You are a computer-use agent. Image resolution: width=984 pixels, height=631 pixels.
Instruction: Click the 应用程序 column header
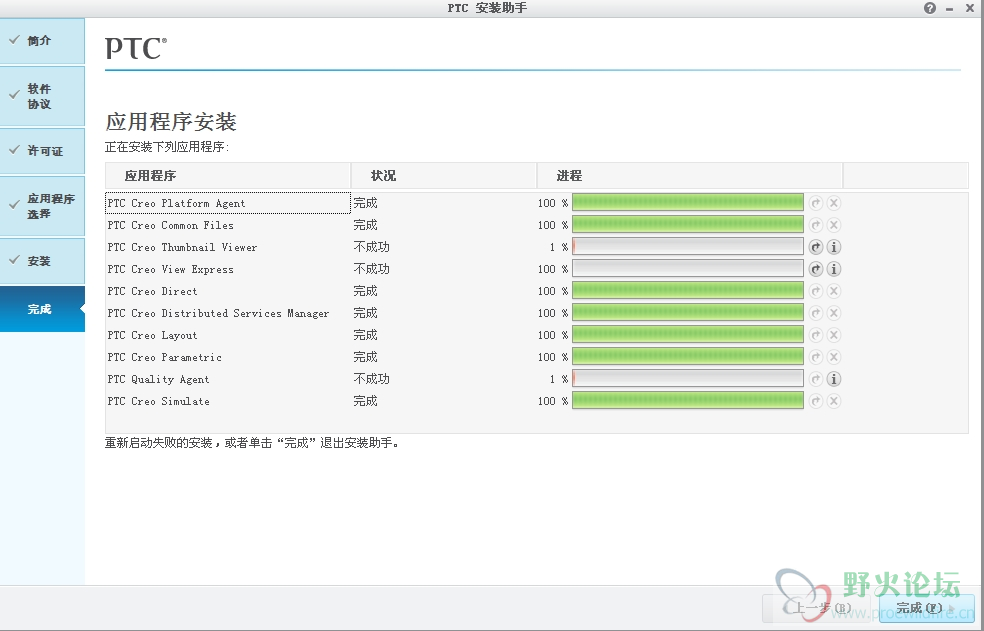click(228, 176)
